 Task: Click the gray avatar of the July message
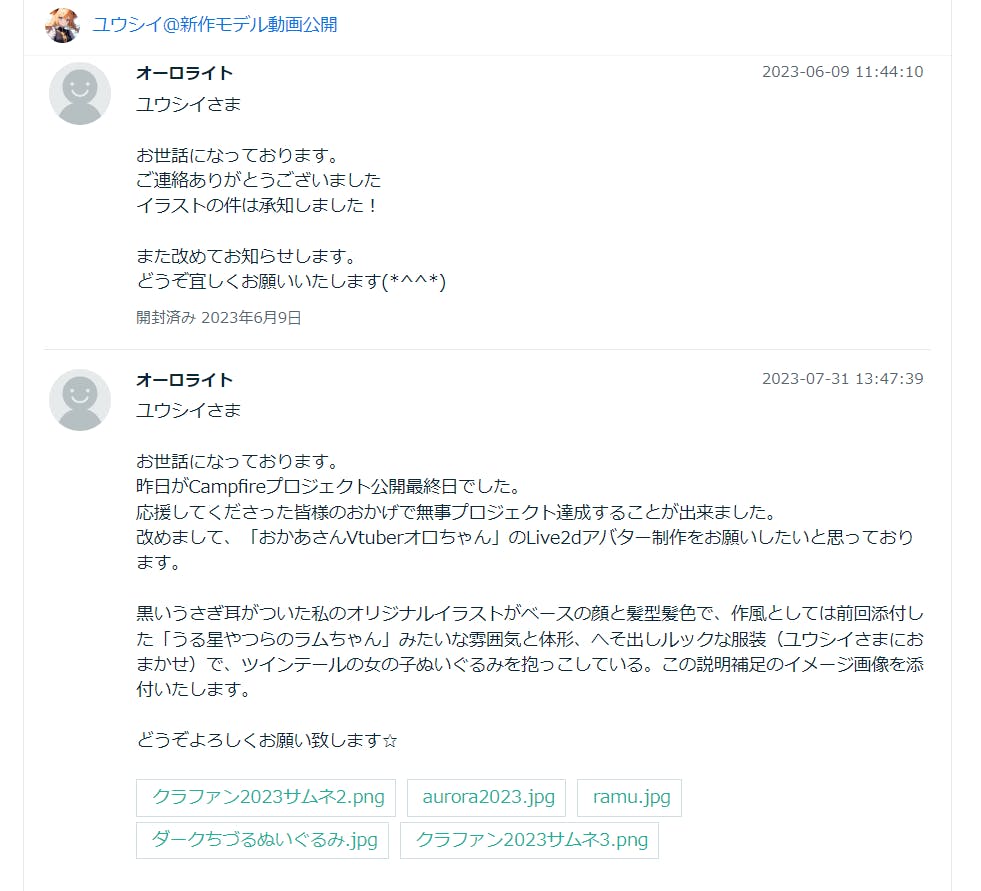(80, 400)
